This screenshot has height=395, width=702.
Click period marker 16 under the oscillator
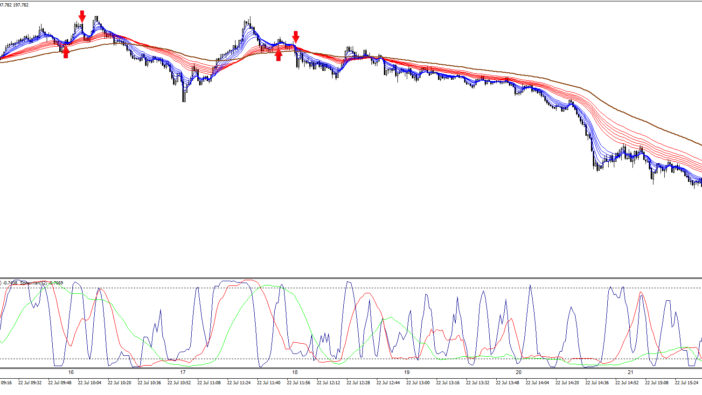coord(71,372)
